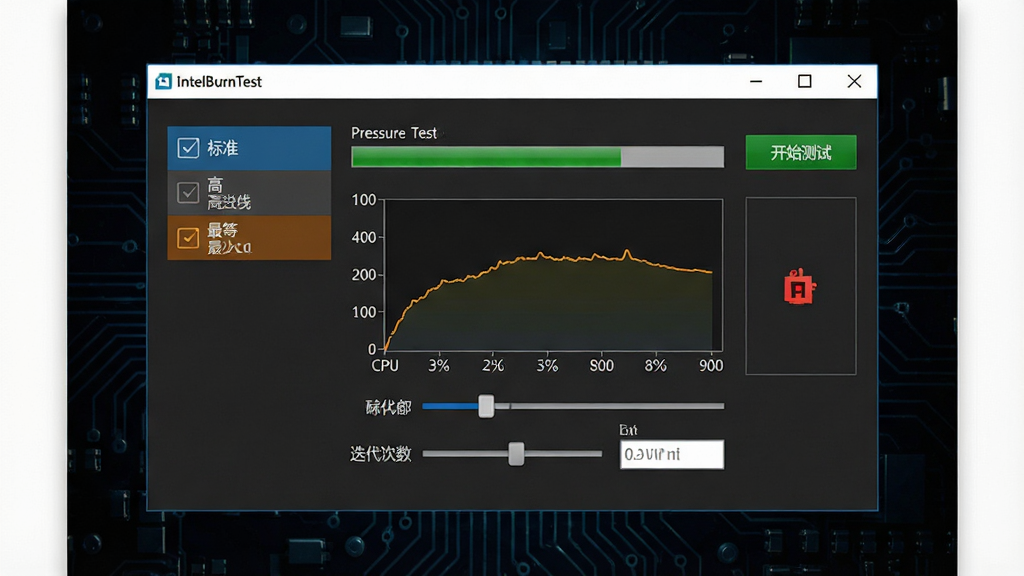This screenshot has height=576, width=1024.
Task: Click the 迭代次数 slider handle
Action: (x=516, y=454)
